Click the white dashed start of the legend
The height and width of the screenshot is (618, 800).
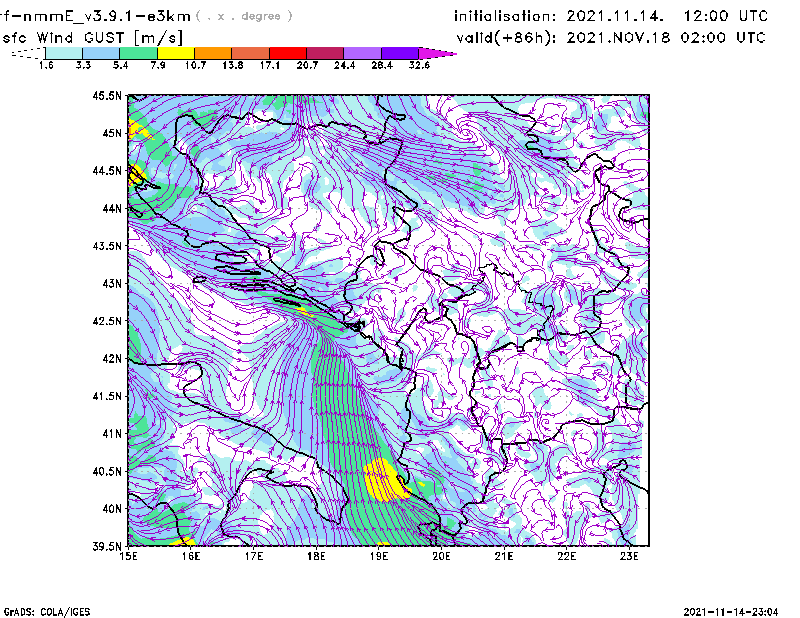point(28,53)
